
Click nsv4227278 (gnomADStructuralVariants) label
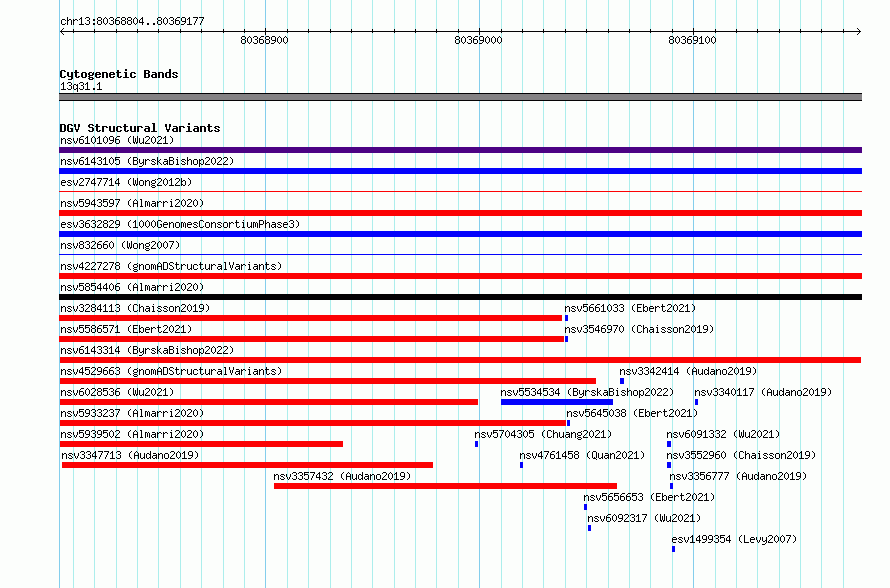click(171, 266)
